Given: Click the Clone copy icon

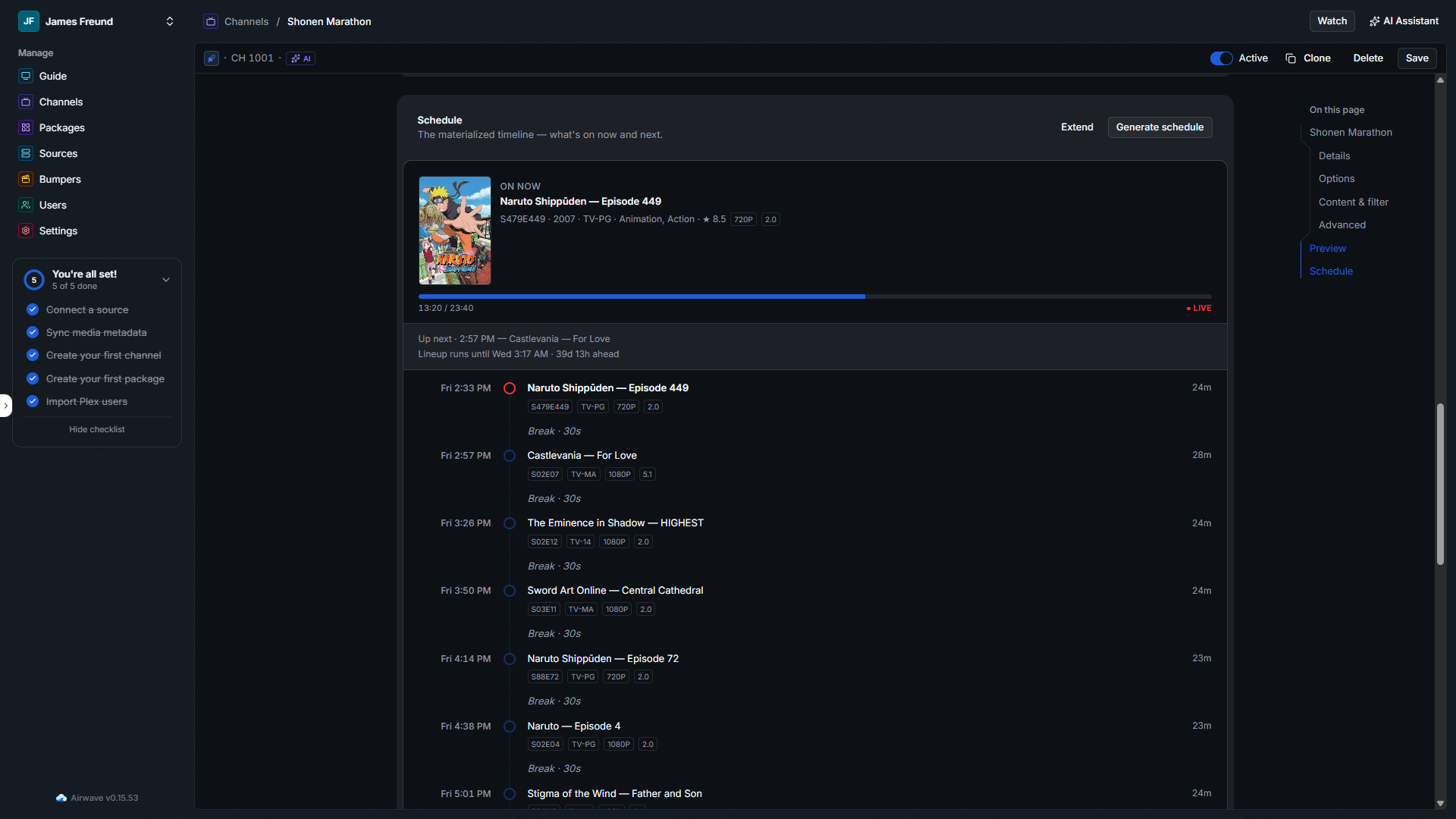Looking at the screenshot, I should [x=1291, y=58].
